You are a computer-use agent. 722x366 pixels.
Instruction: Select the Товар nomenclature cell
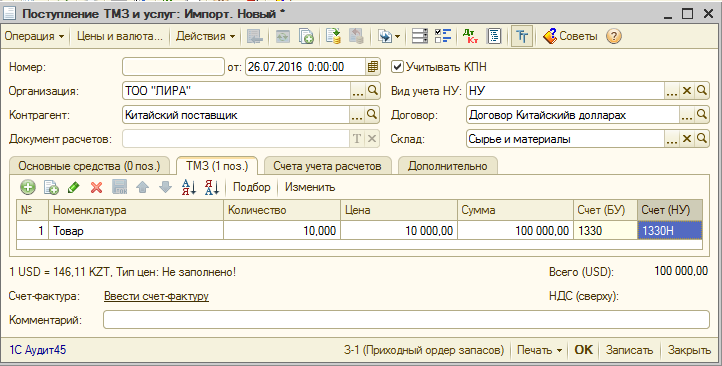(x=136, y=230)
